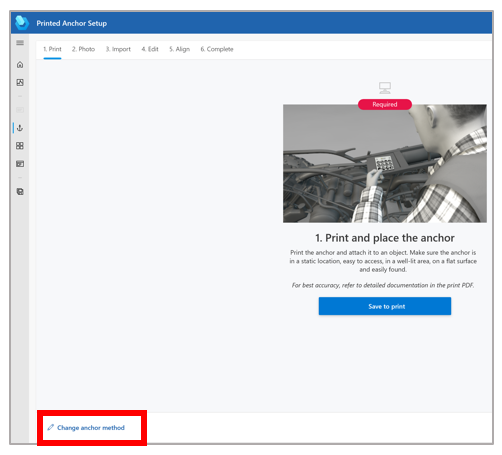Click the computer monitor icon above Required

point(385,88)
